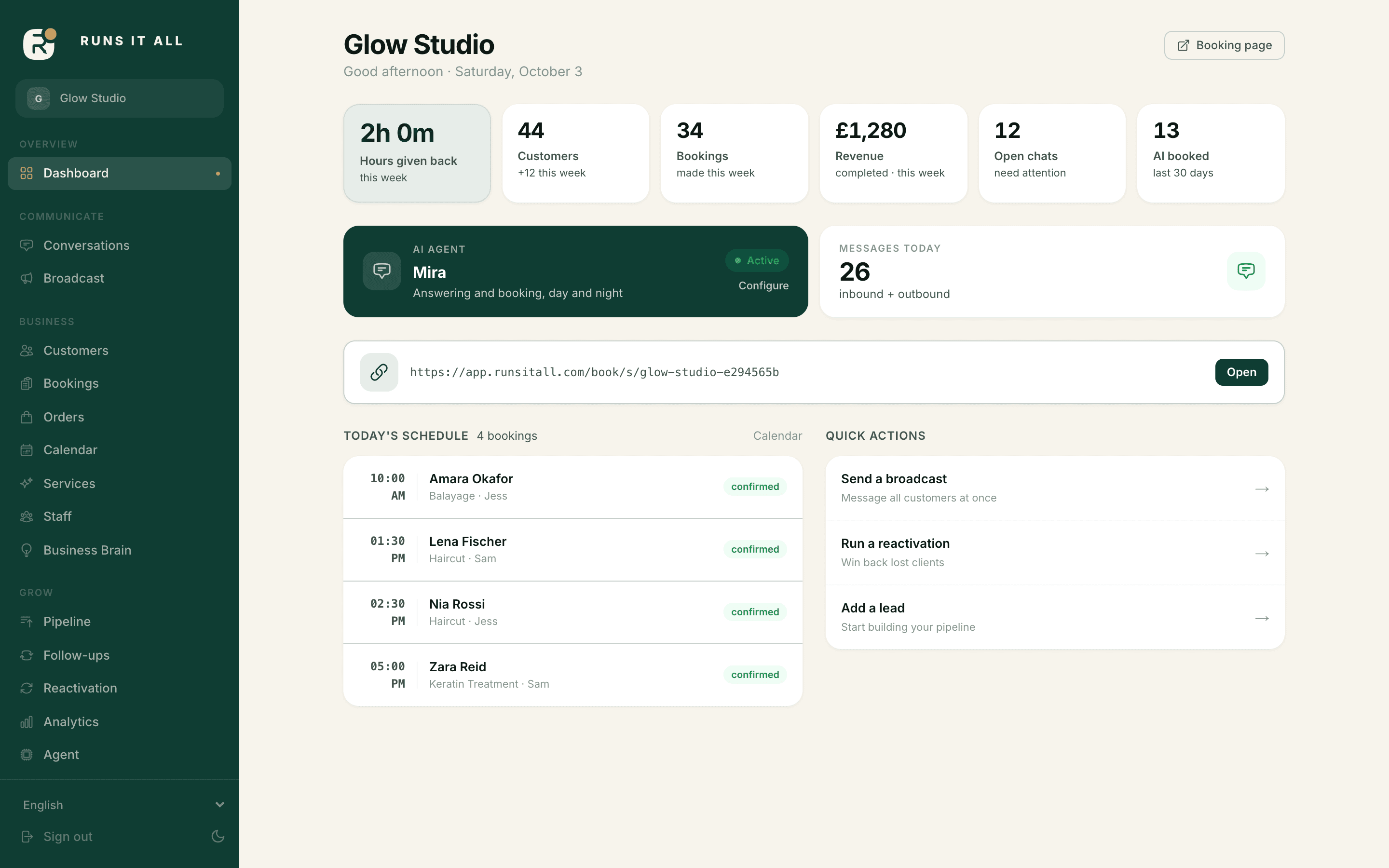
Task: Click the Follow-ups refresh icon
Action: pos(27,655)
